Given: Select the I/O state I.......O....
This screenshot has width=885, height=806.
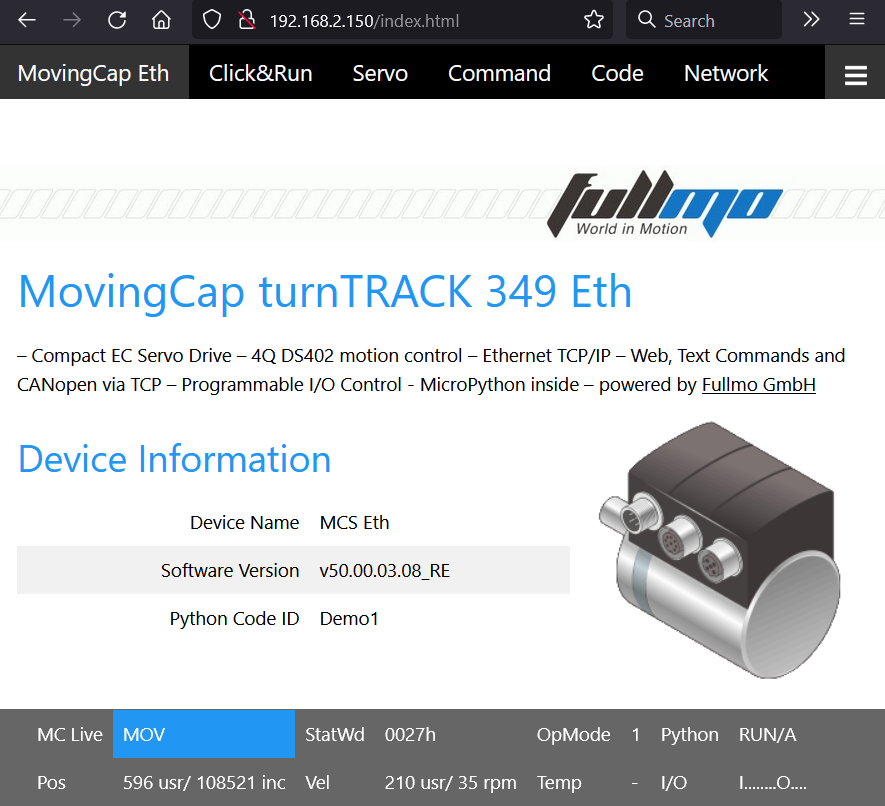Looking at the screenshot, I should tap(772, 782).
